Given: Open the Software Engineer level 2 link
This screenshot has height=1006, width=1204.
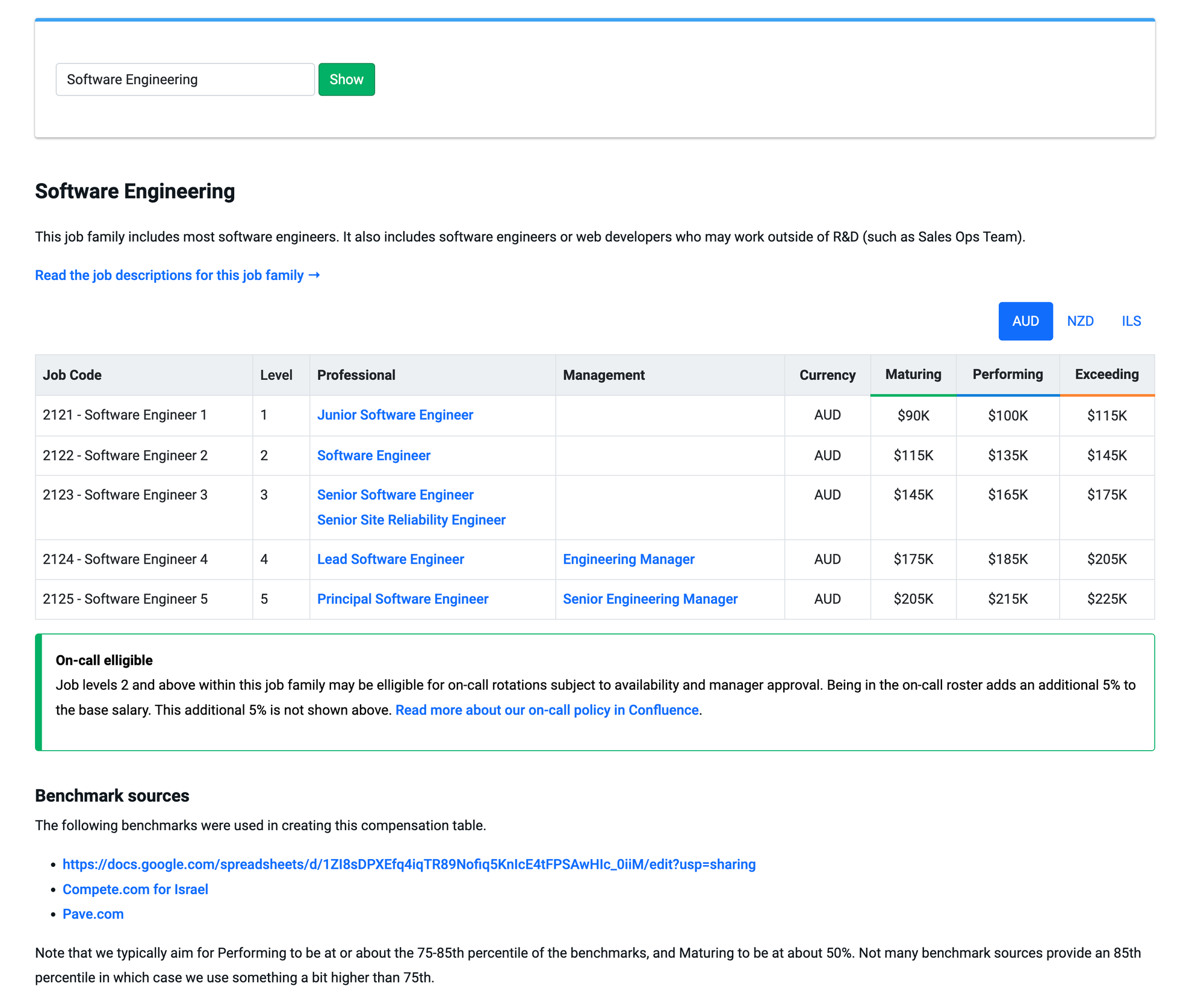Looking at the screenshot, I should (373, 455).
